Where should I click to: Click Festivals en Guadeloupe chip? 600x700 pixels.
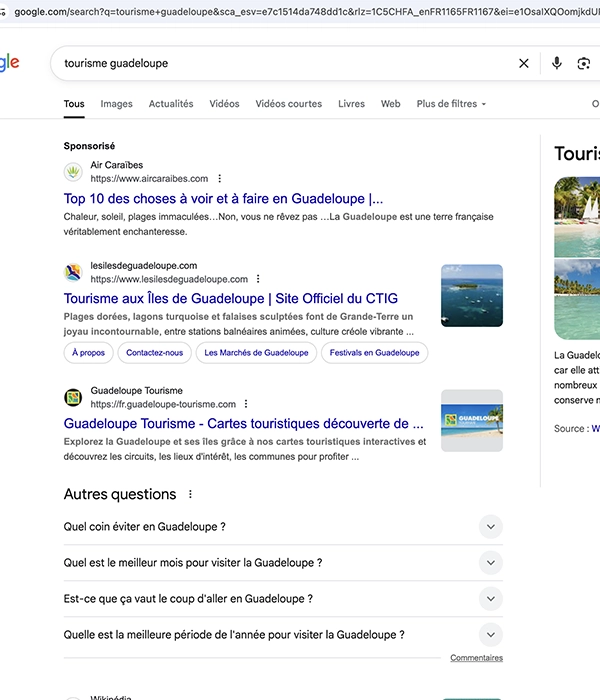[375, 353]
